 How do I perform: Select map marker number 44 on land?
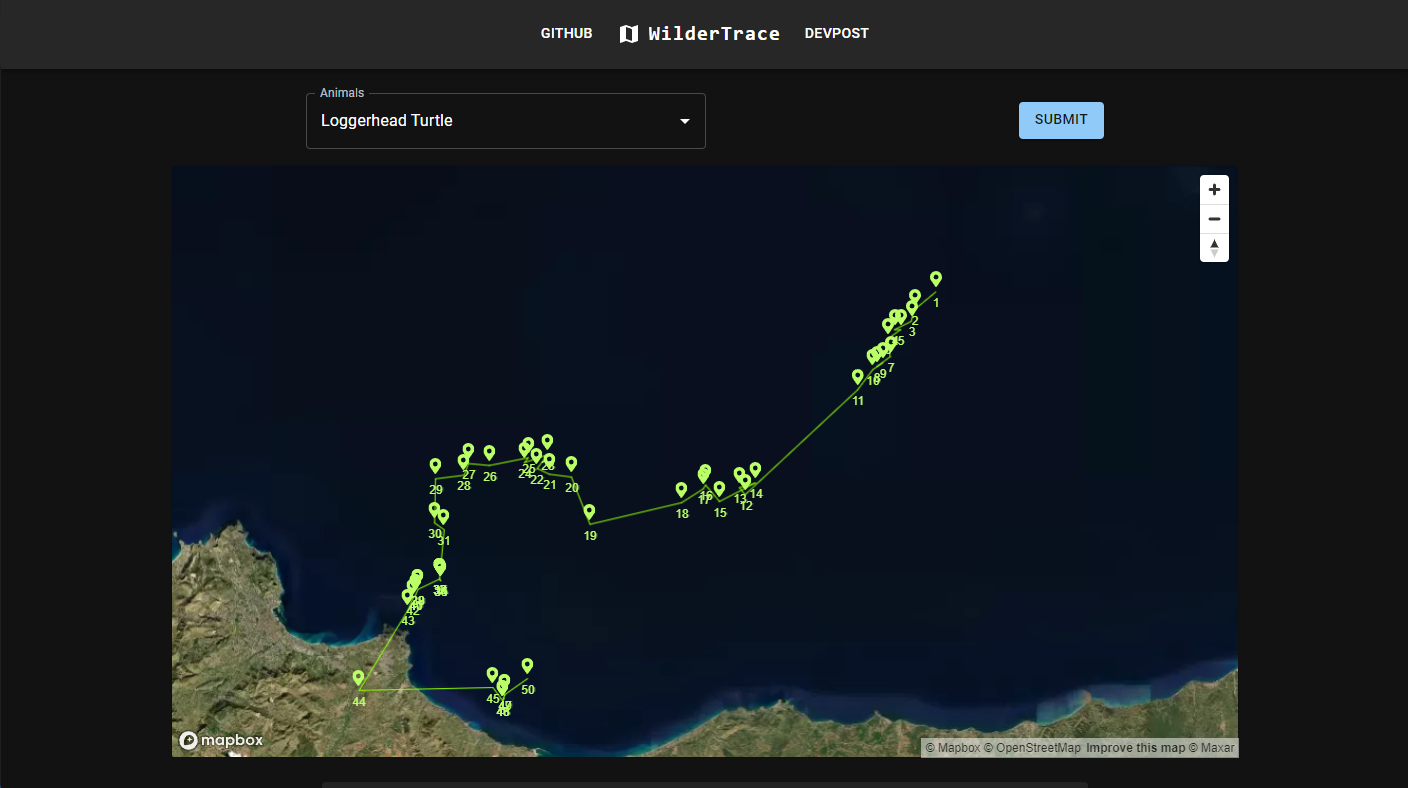[x=358, y=678]
